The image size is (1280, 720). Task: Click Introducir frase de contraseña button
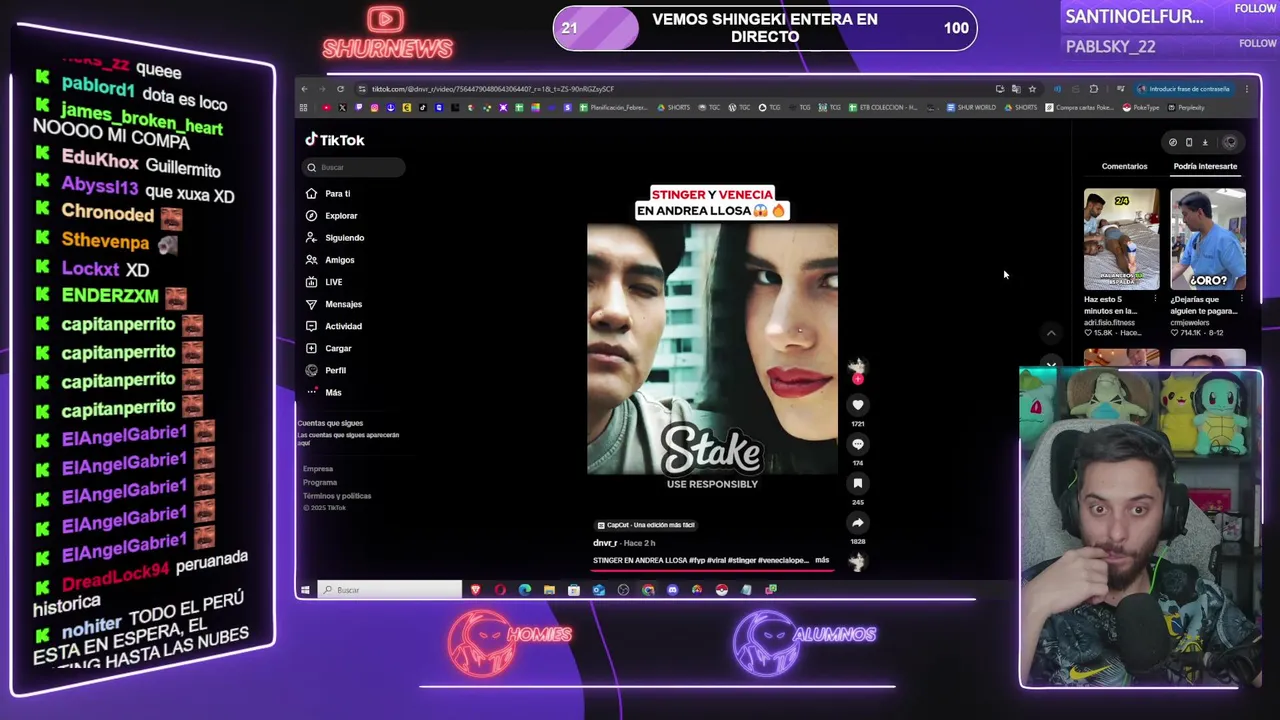tap(1184, 89)
